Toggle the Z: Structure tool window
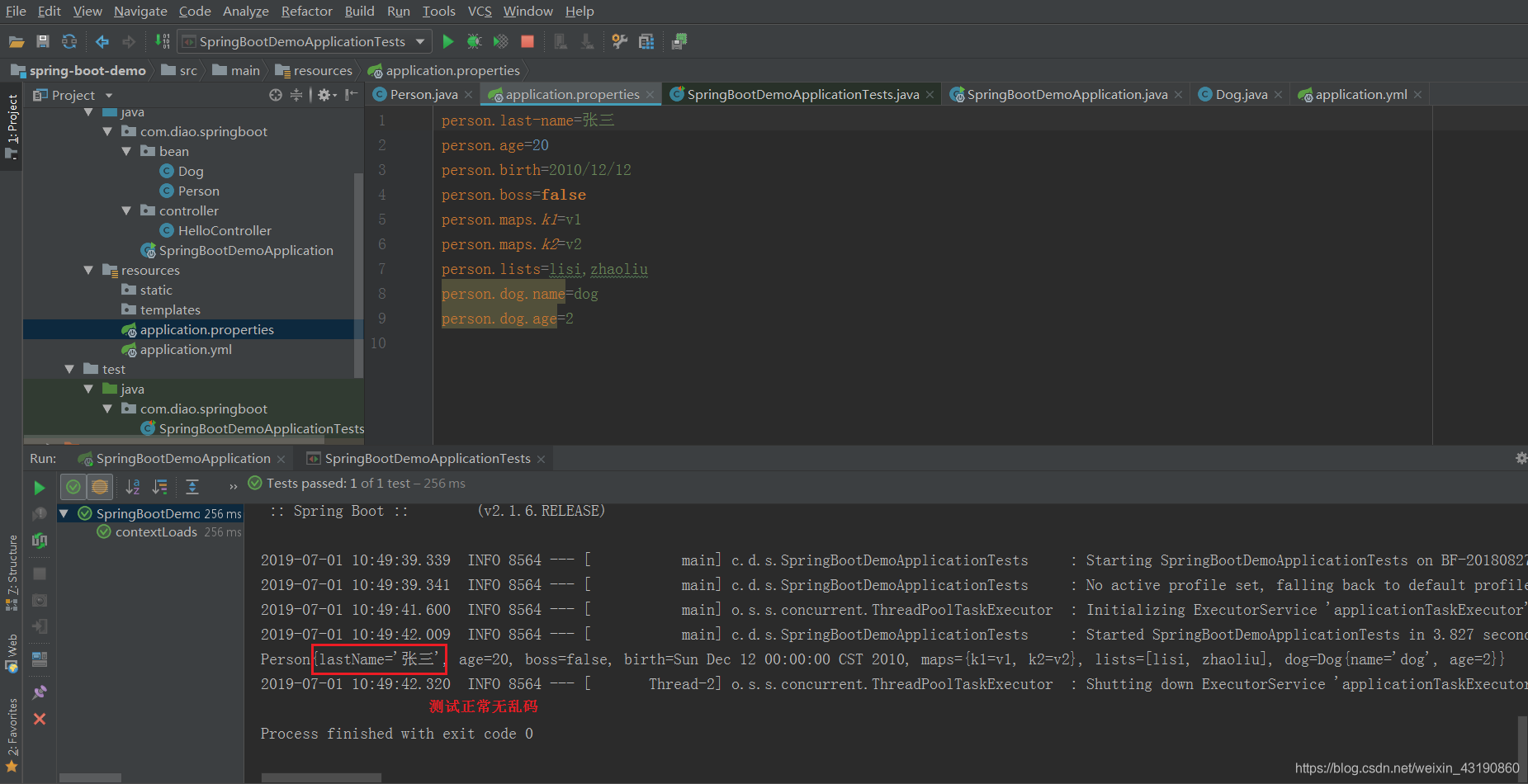The height and width of the screenshot is (784, 1528). click(x=12, y=573)
